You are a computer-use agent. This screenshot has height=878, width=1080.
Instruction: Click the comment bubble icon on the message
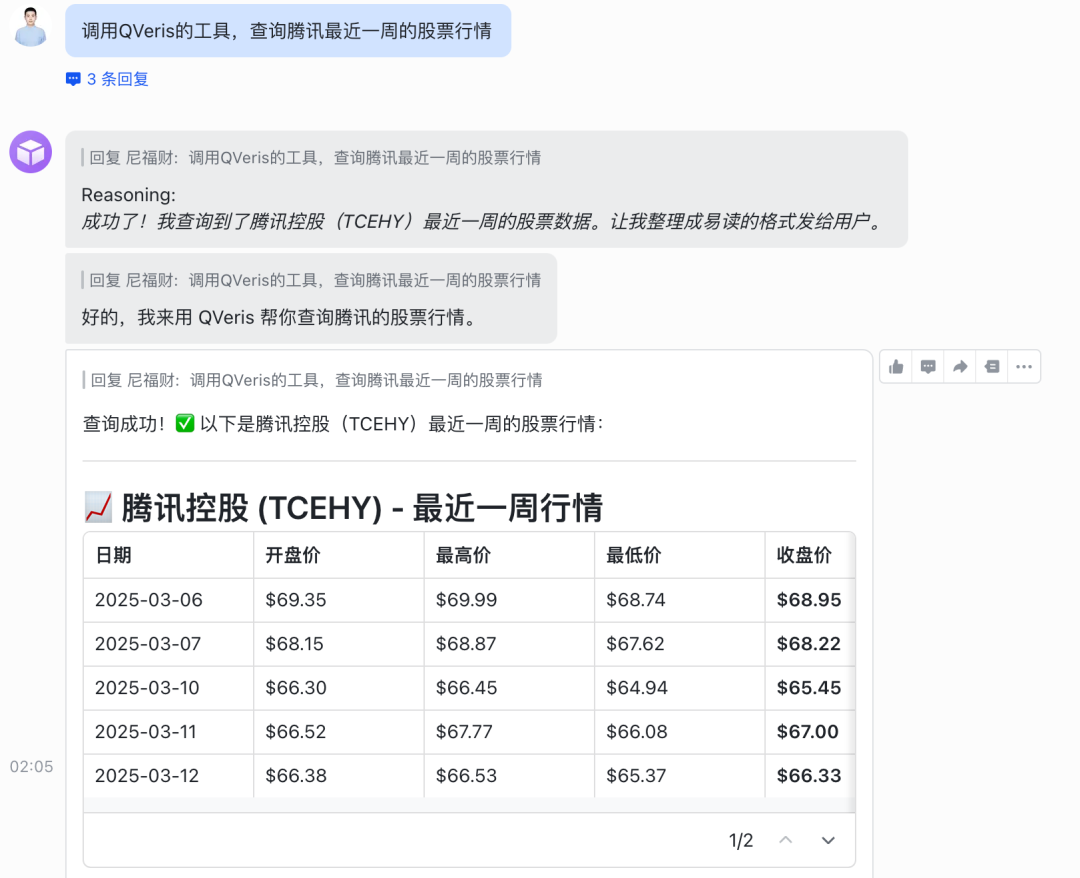(927, 366)
